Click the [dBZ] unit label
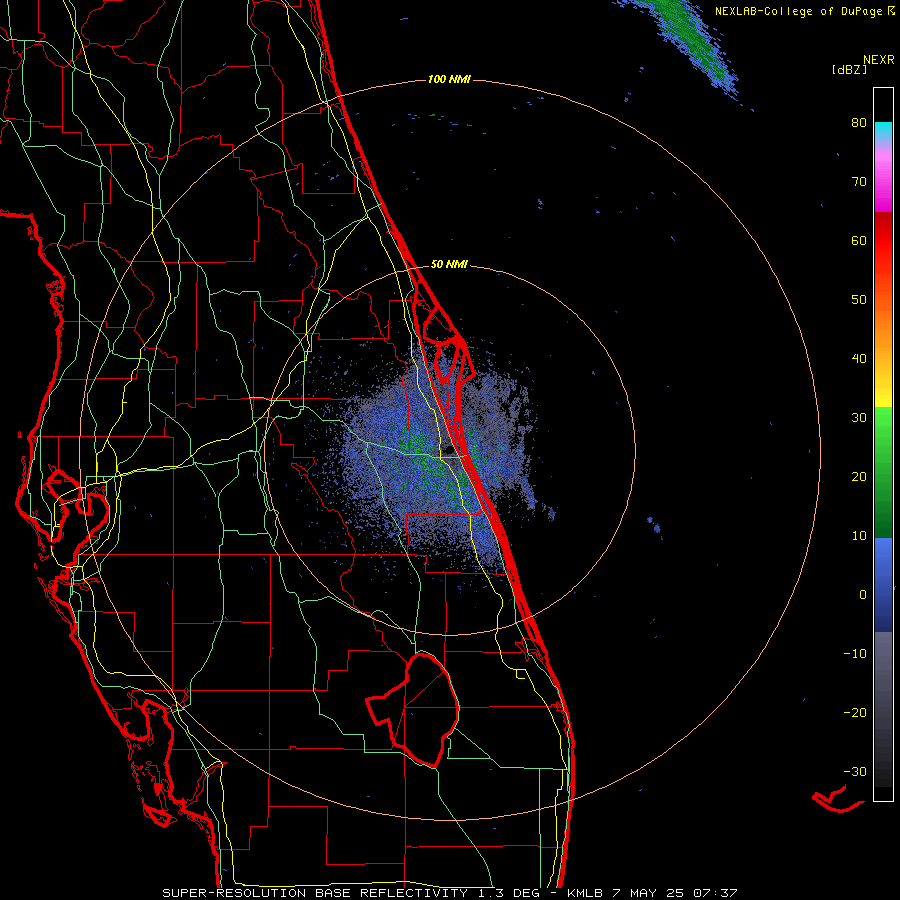This screenshot has height=900, width=900. pos(849,69)
